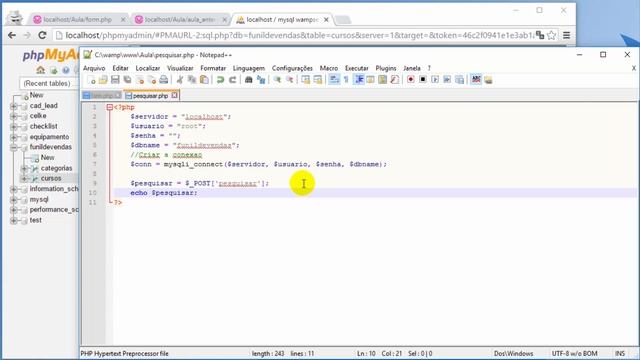Open the Configurações menu
This screenshot has width=640, height=360.
coord(292,68)
